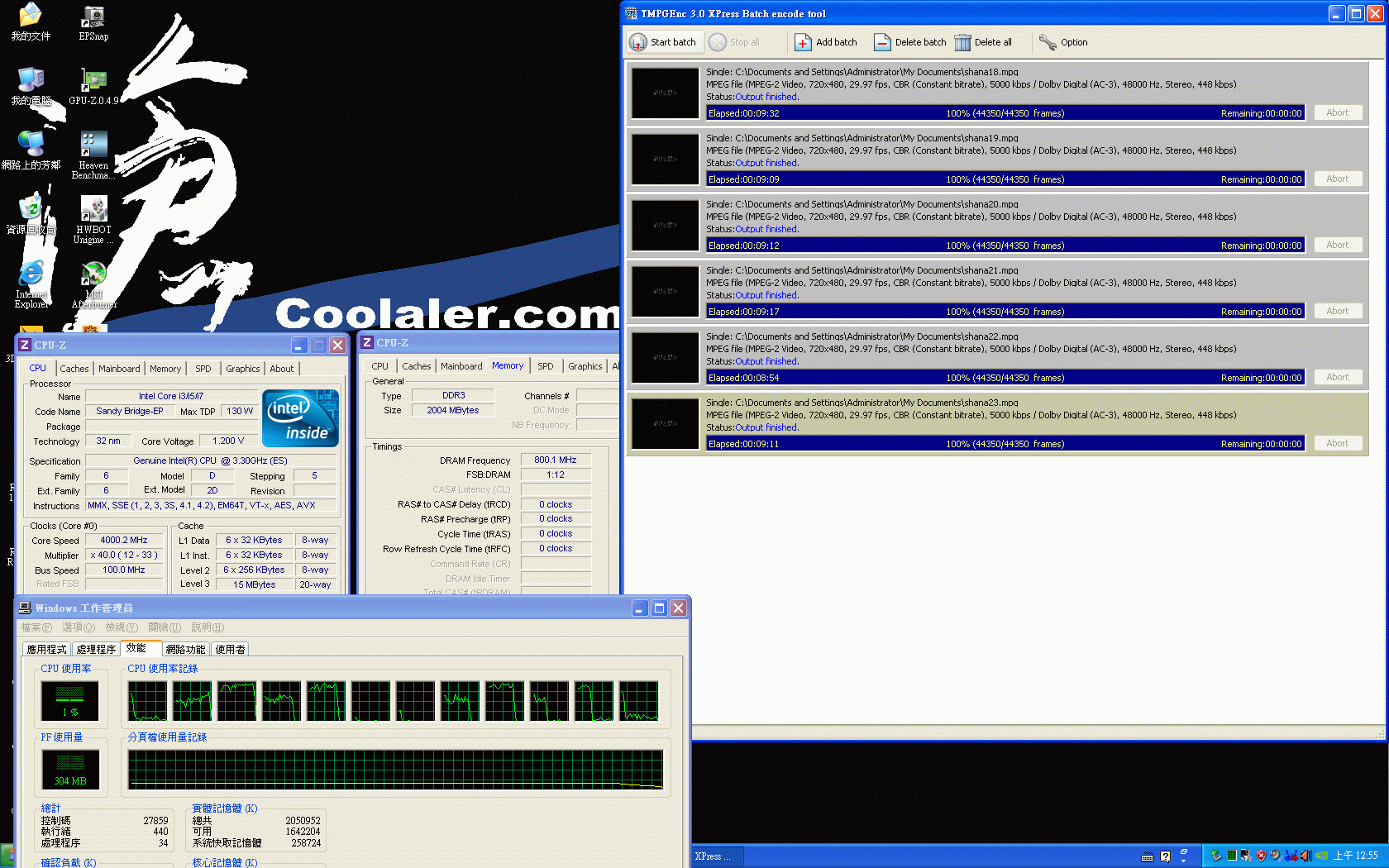Click the x 40.0 multiplier value
This screenshot has height=868, width=1389.
click(124, 555)
